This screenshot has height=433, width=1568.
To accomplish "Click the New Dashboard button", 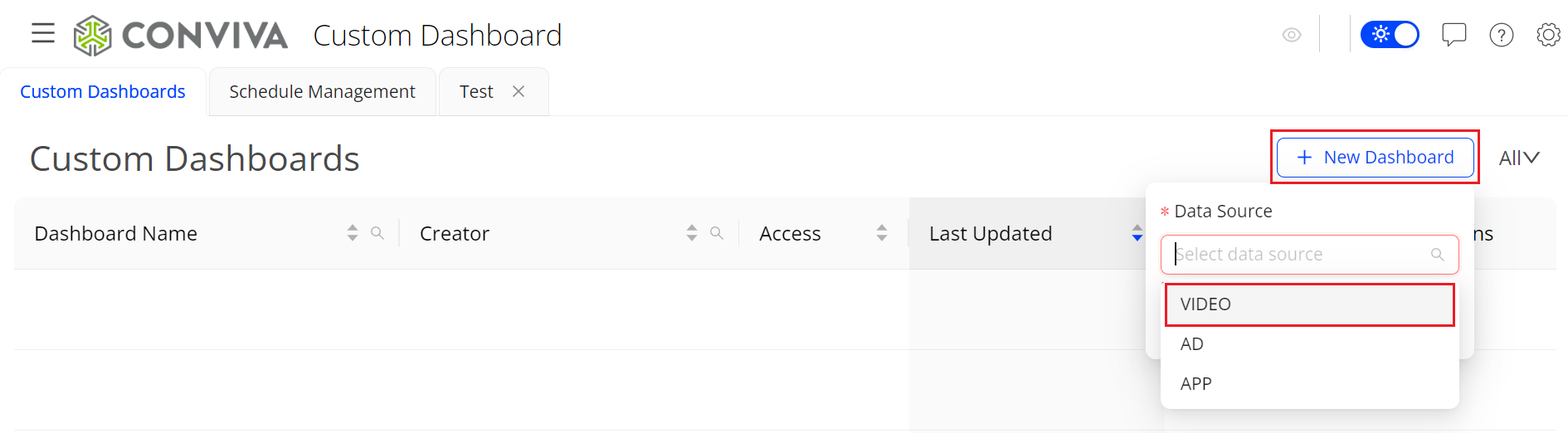I will [1375, 158].
